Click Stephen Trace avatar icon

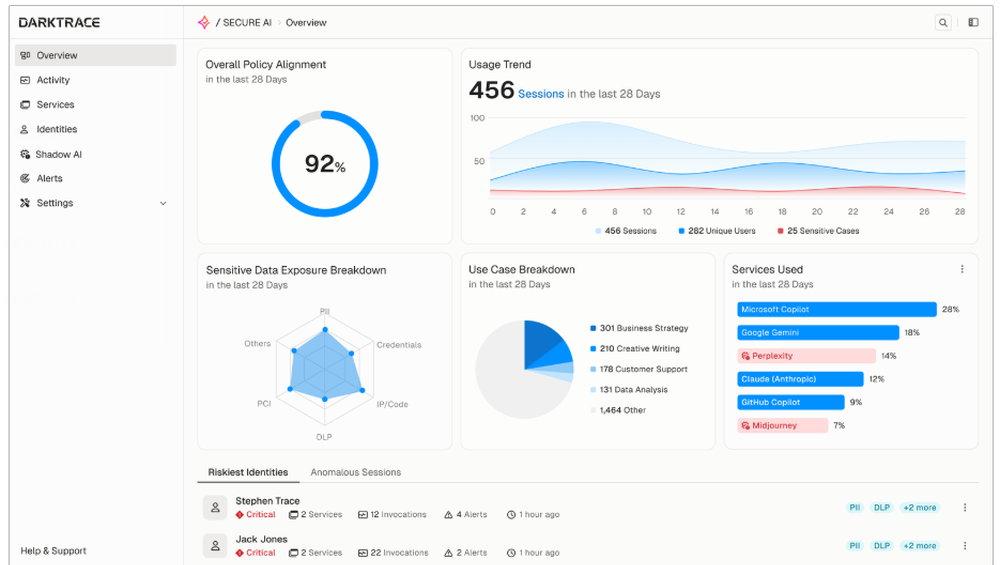[x=215, y=508]
